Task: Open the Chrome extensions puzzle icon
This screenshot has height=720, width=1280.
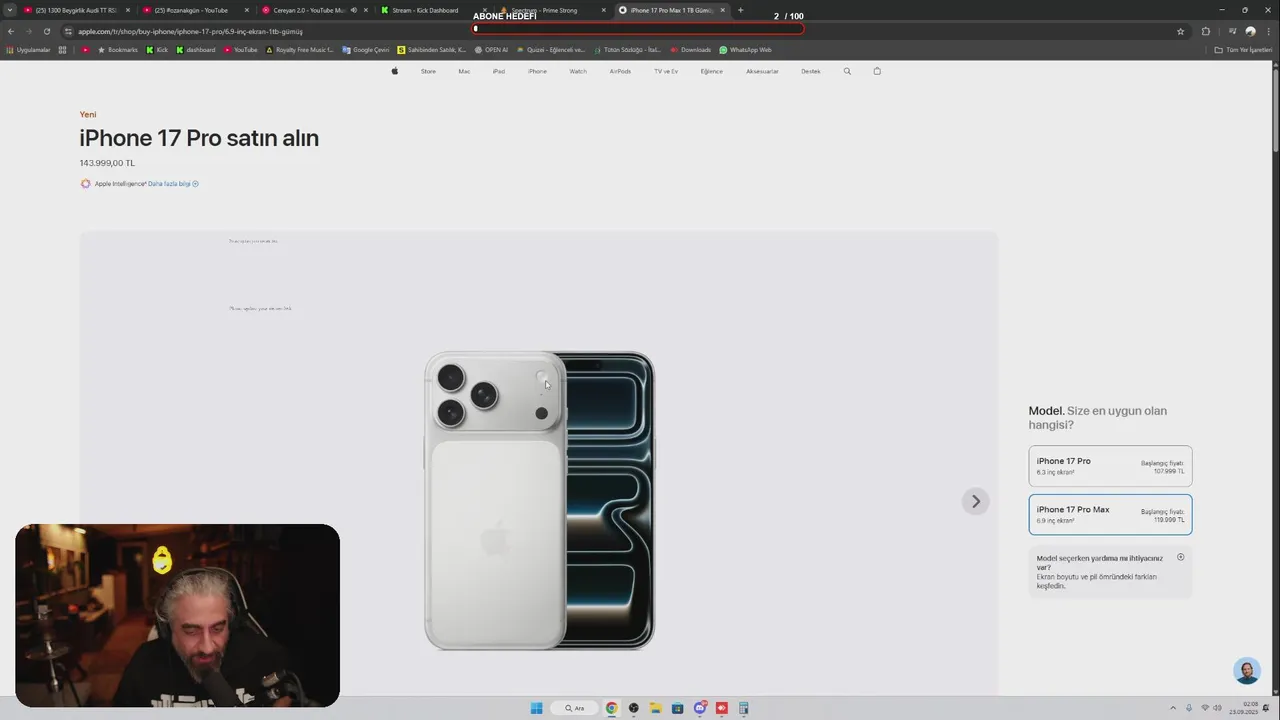Action: pyautogui.click(x=1206, y=31)
